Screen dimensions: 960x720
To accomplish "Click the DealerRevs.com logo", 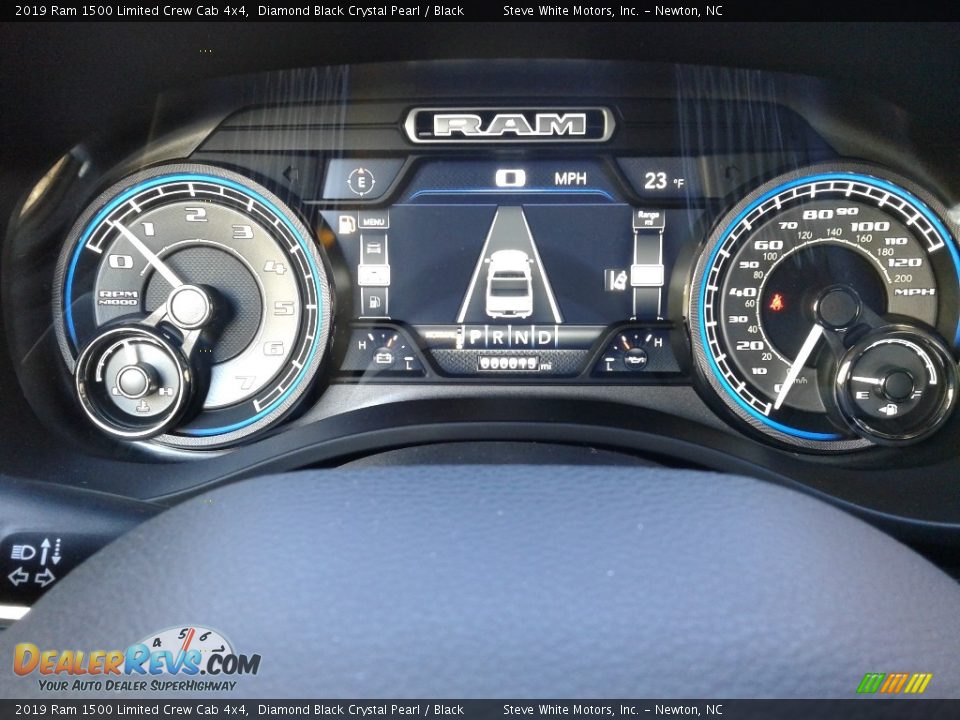I will (x=136, y=660).
